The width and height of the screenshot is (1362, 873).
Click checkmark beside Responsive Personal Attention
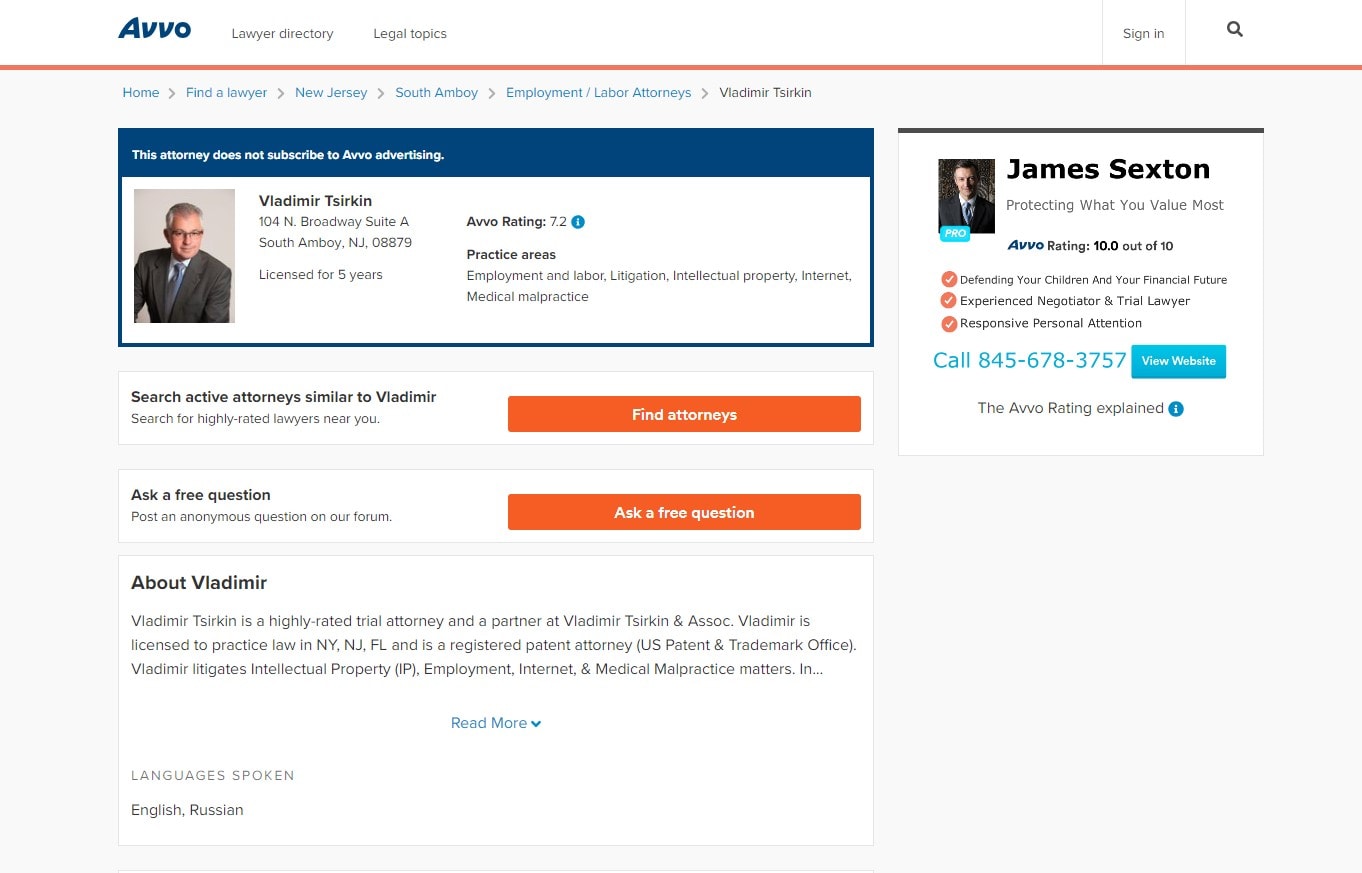click(949, 323)
